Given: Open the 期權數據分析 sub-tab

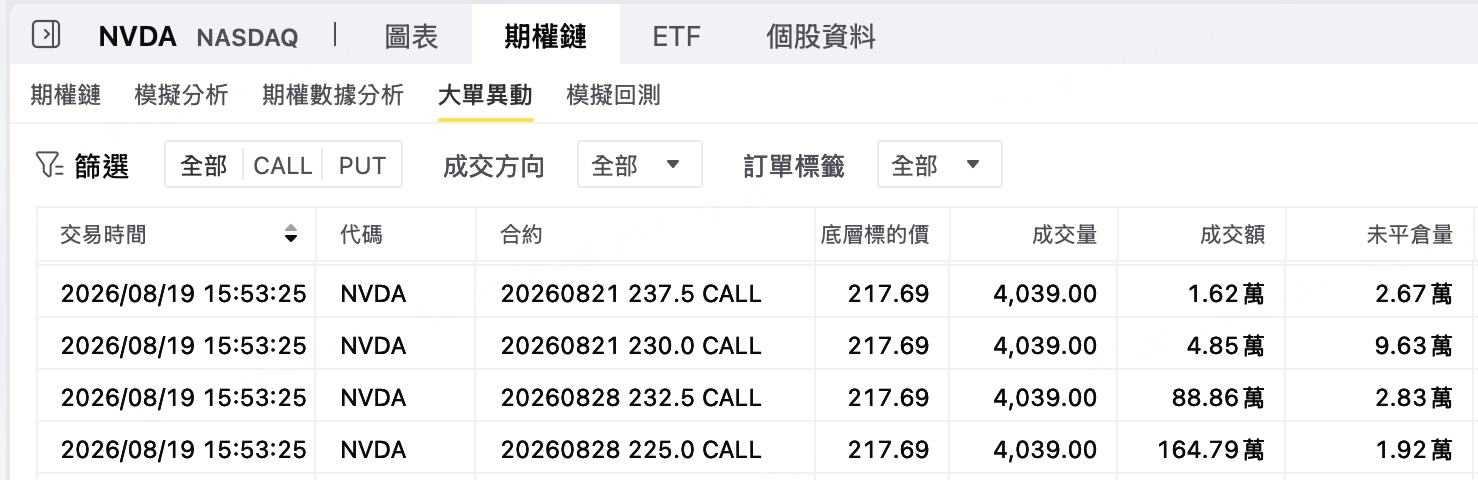Looking at the screenshot, I should (333, 96).
